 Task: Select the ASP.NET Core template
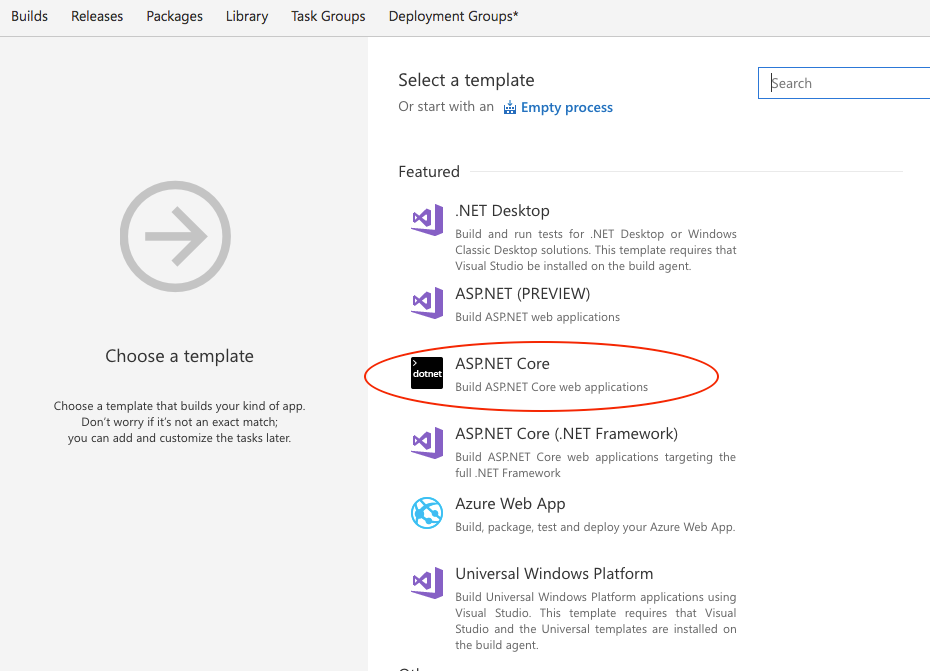coord(502,363)
